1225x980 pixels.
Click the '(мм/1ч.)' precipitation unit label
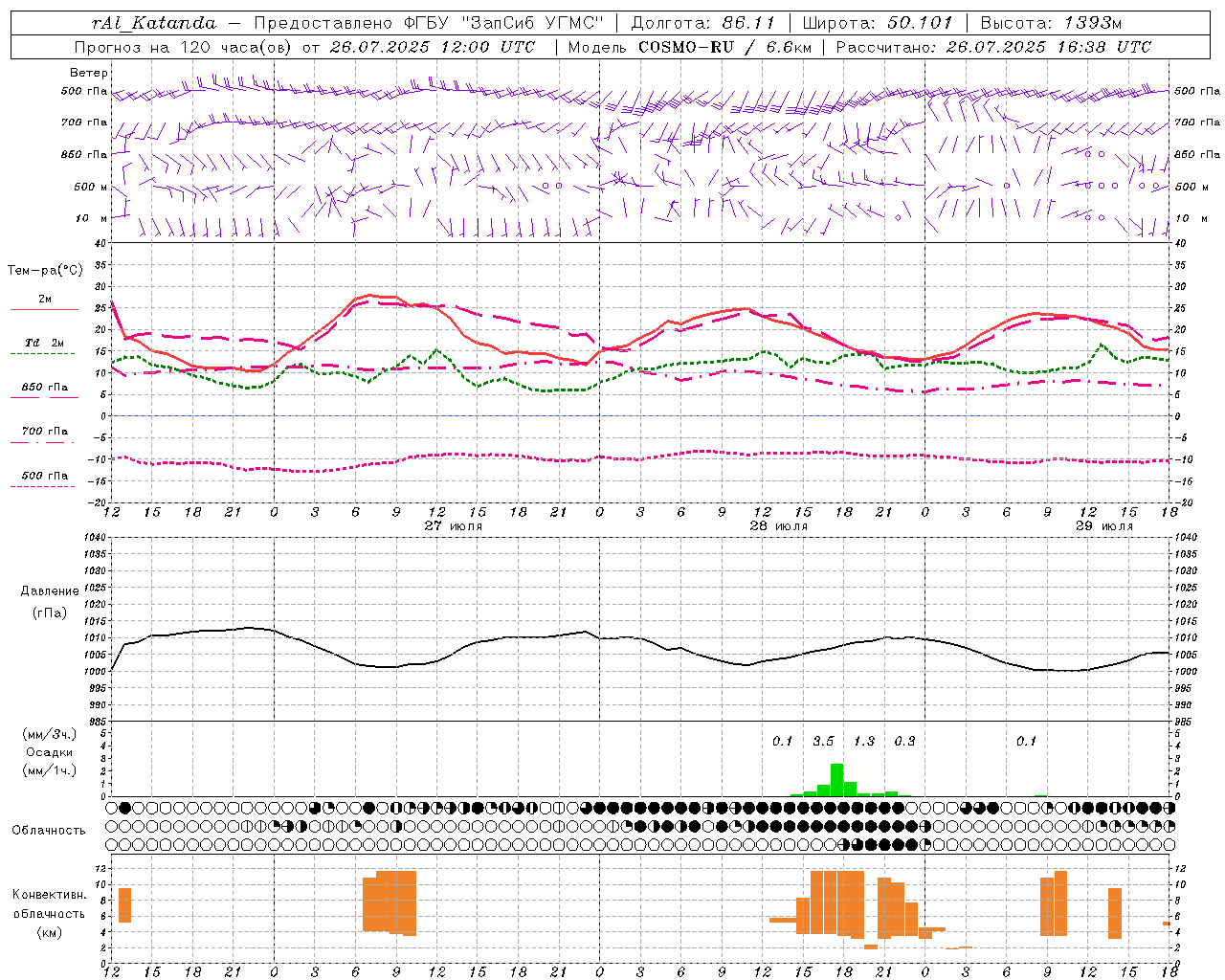tap(50, 770)
